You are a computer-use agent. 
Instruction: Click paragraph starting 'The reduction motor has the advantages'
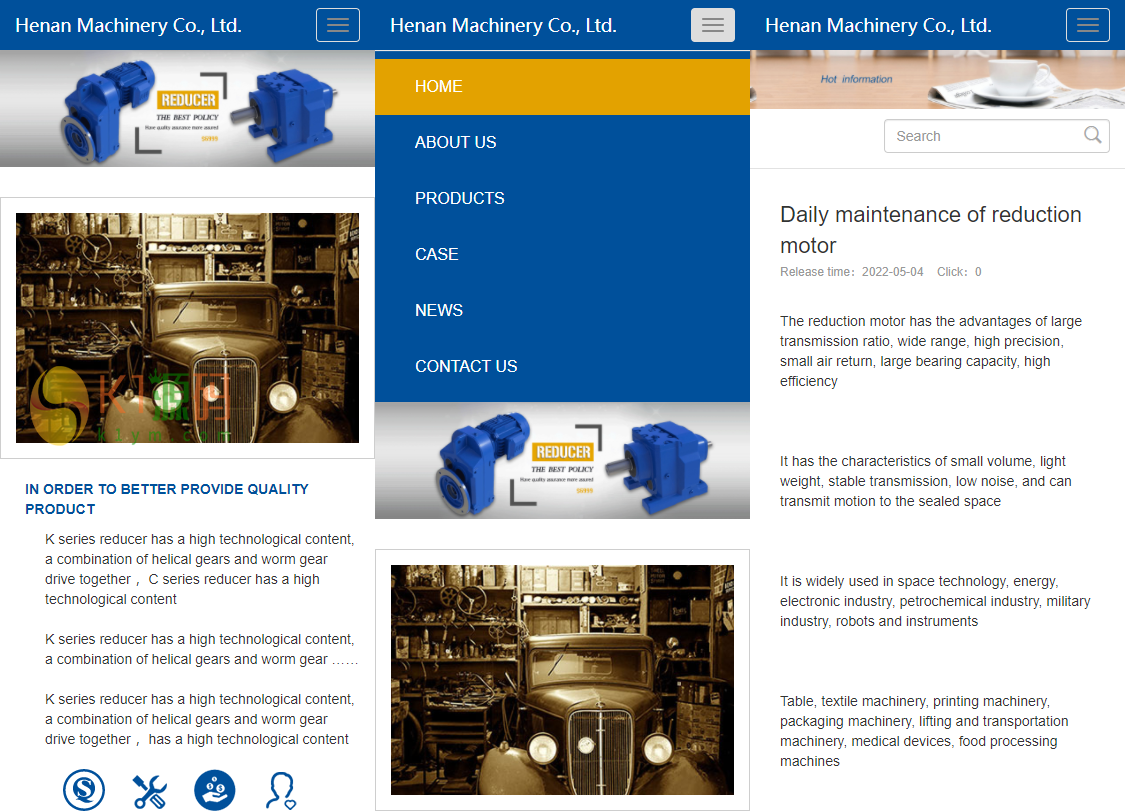pos(931,351)
